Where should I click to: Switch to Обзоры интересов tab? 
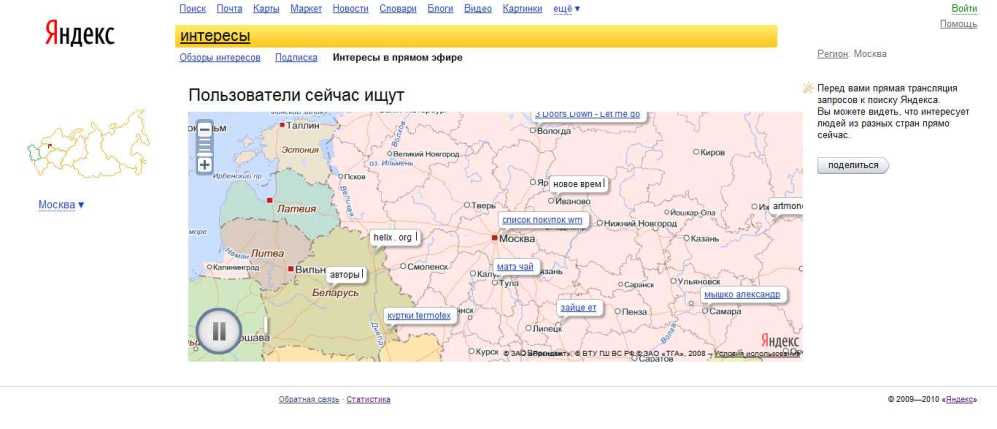click(x=220, y=57)
